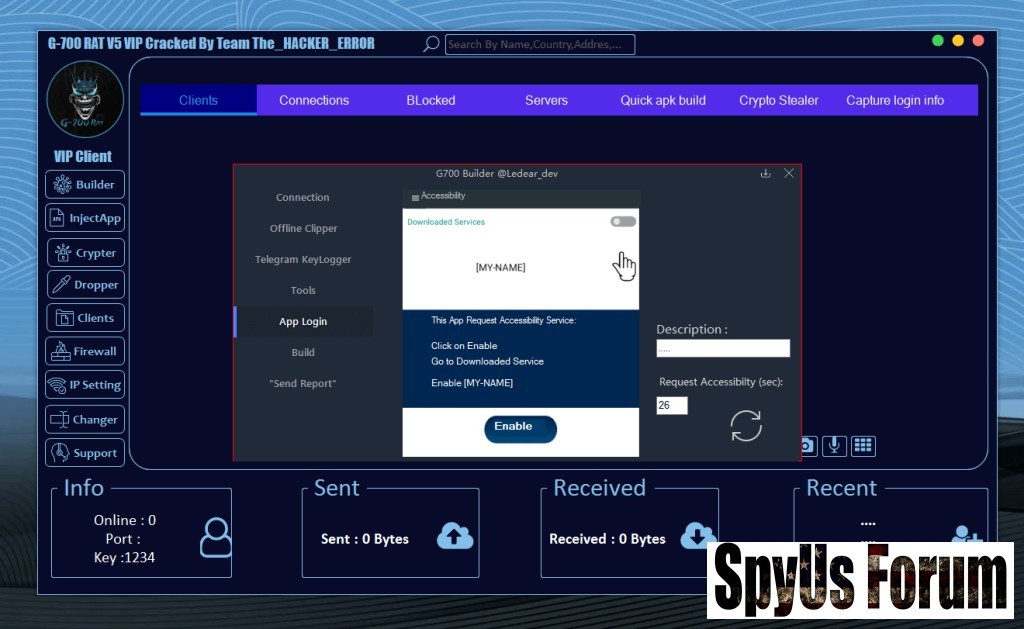The image size is (1024, 629).
Task: Click the Firewall sidebar icon
Action: click(x=60, y=352)
